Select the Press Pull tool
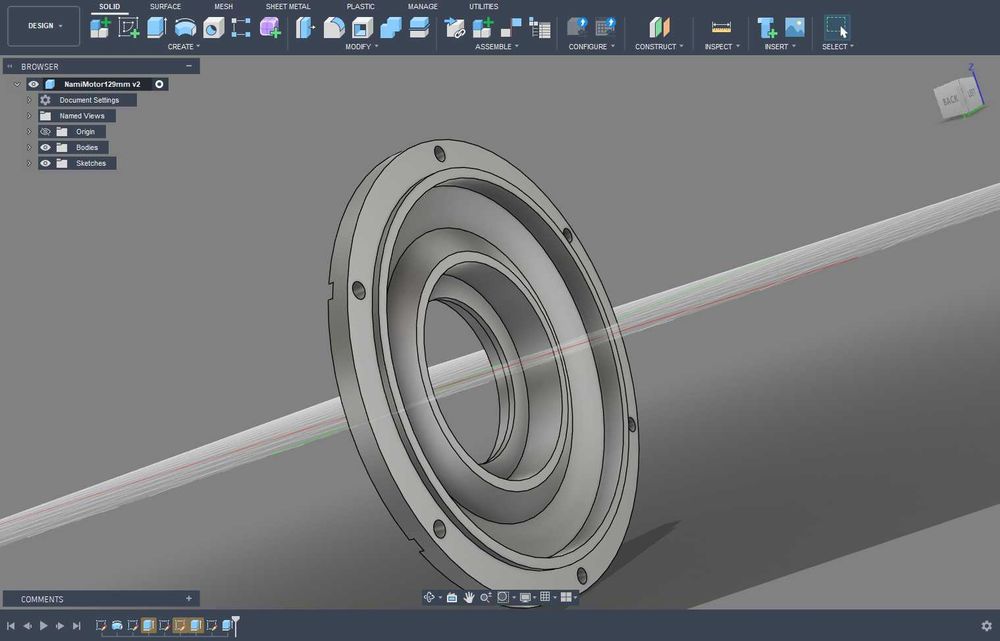This screenshot has height=641, width=1000. tap(305, 28)
